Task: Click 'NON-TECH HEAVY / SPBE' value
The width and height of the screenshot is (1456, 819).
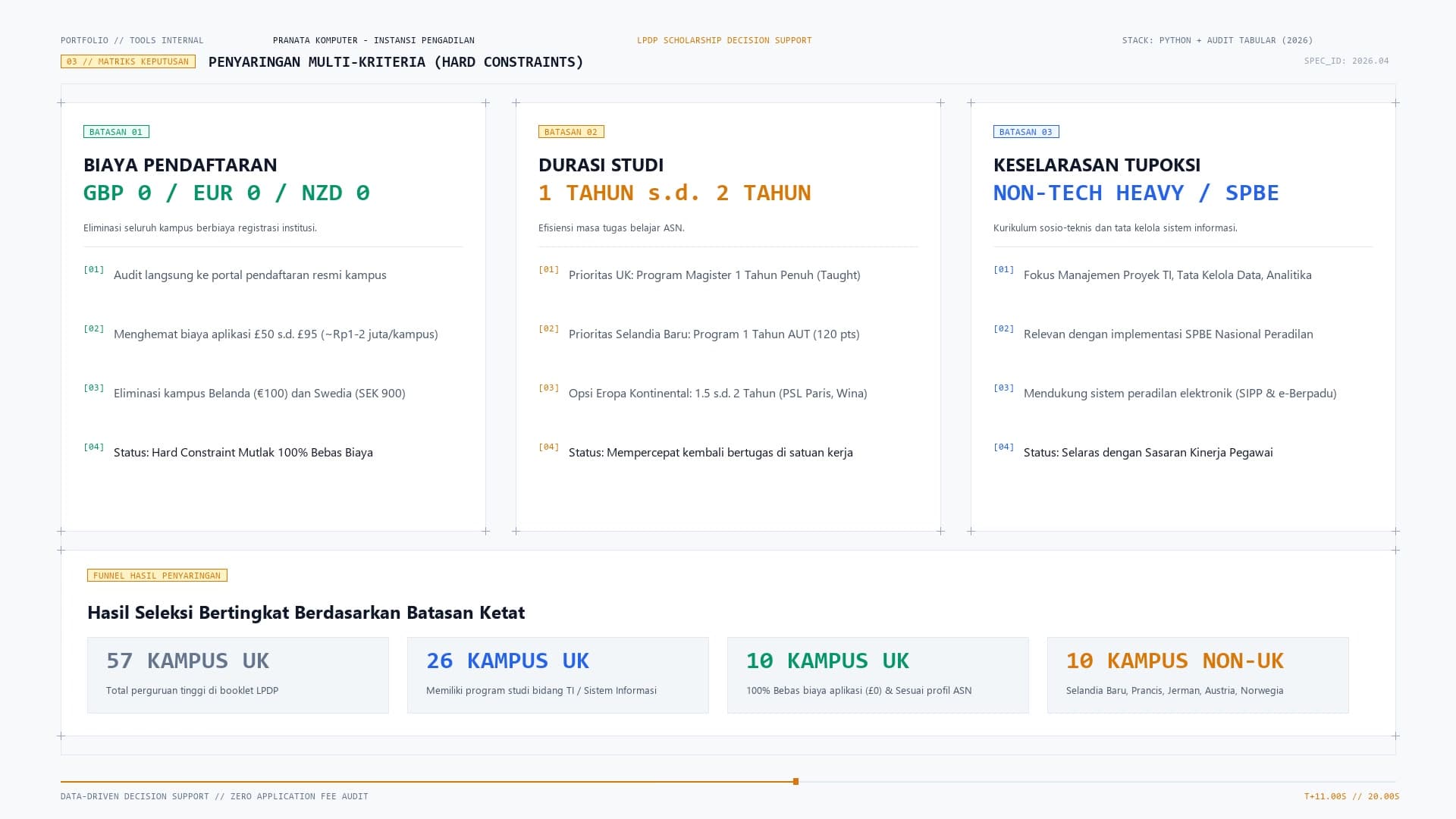Action: click(x=1136, y=193)
